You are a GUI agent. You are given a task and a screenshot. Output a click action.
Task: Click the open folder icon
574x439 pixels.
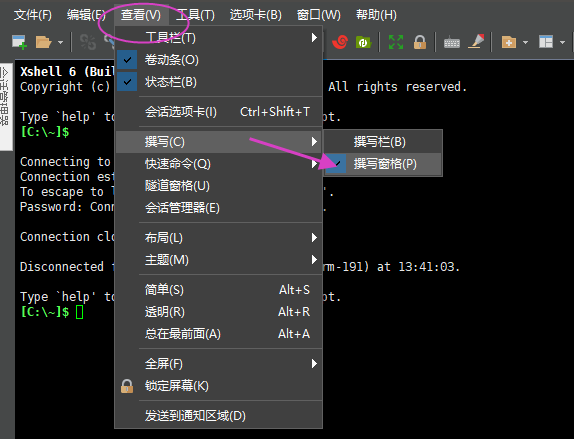[x=44, y=42]
